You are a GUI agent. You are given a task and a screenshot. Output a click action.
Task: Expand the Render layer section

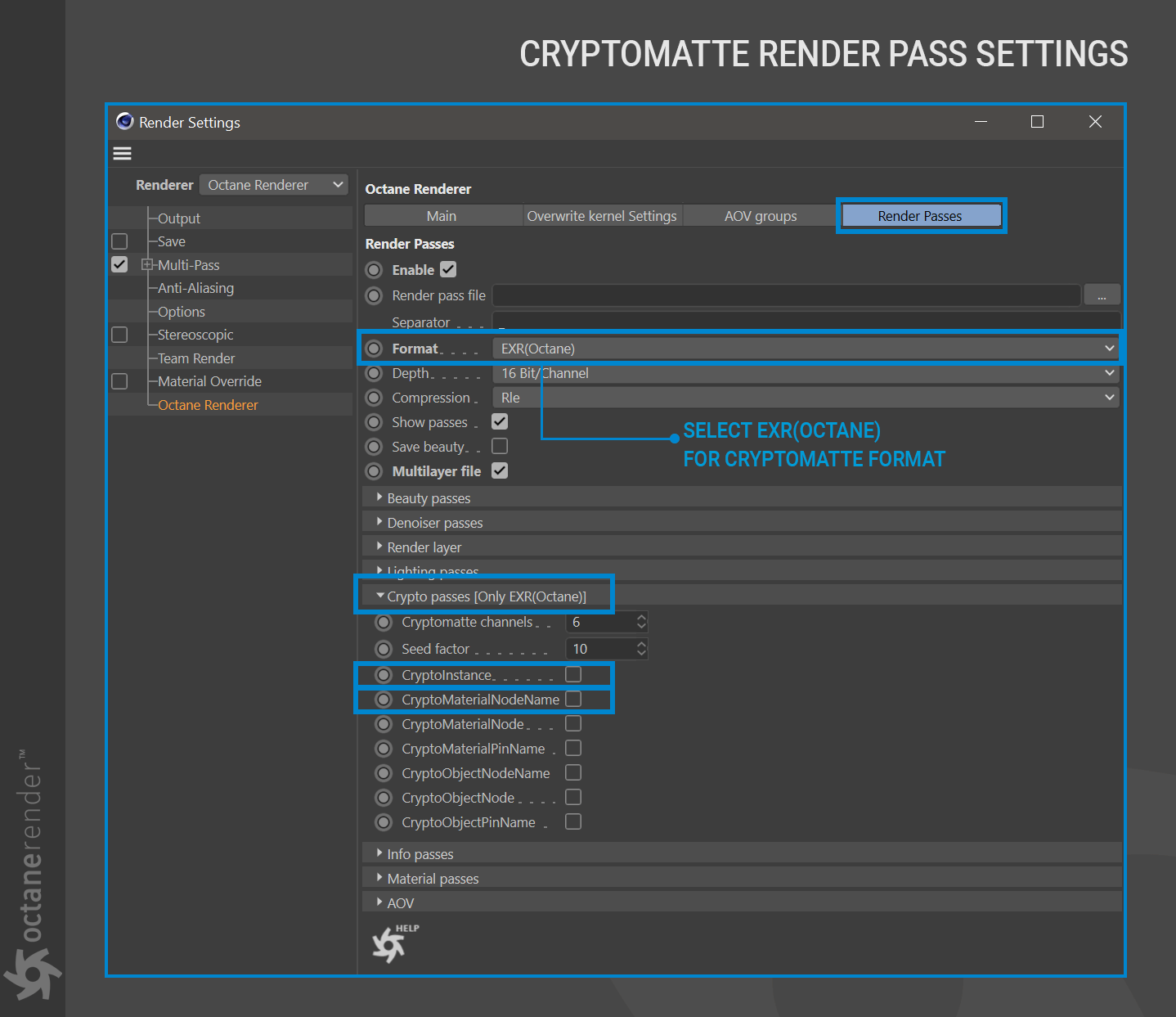tap(742, 547)
